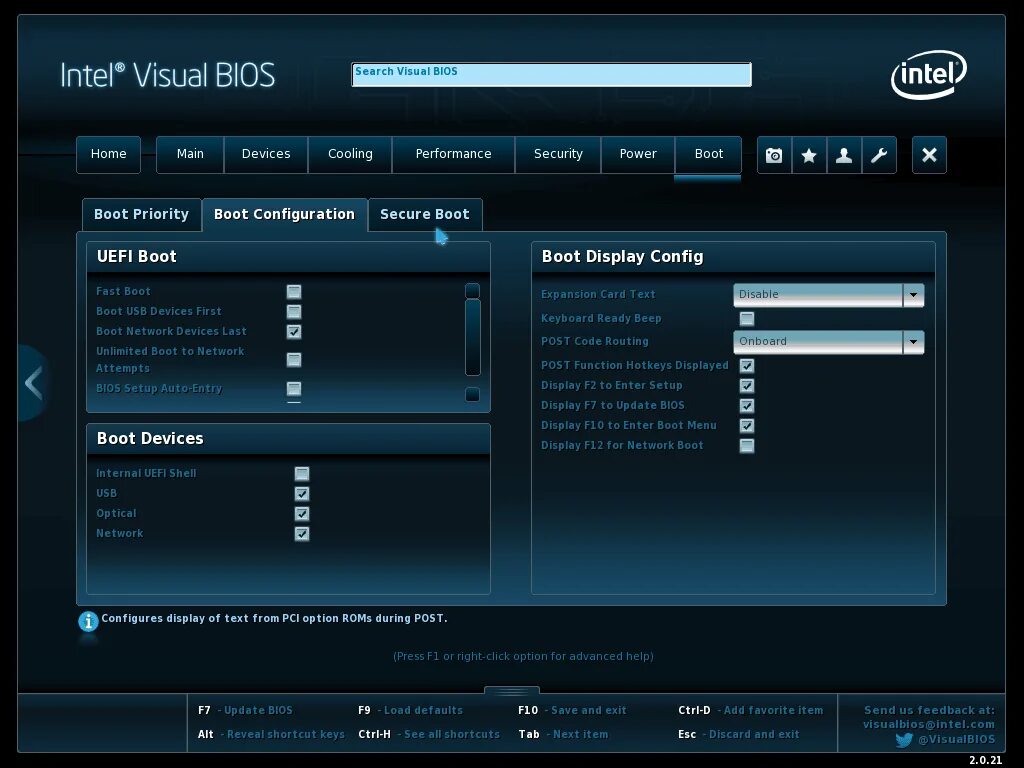Screen dimensions: 1024x768
Task: Enable Boot USB Devices First
Action: [x=294, y=312]
